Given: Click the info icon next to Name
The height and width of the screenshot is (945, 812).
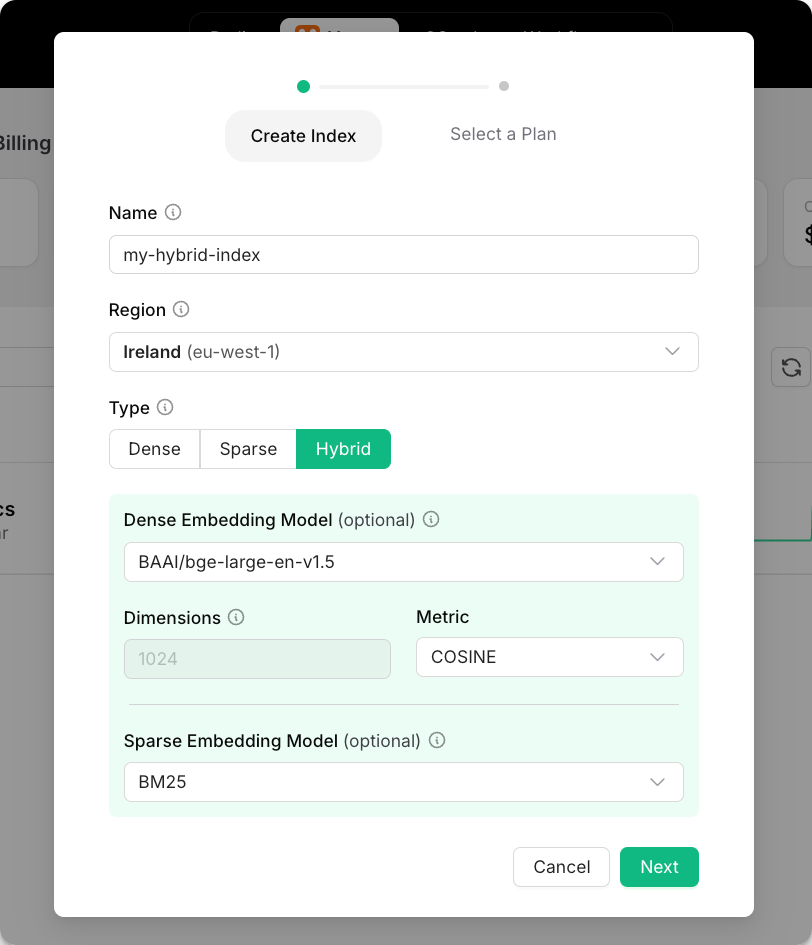Looking at the screenshot, I should (173, 213).
